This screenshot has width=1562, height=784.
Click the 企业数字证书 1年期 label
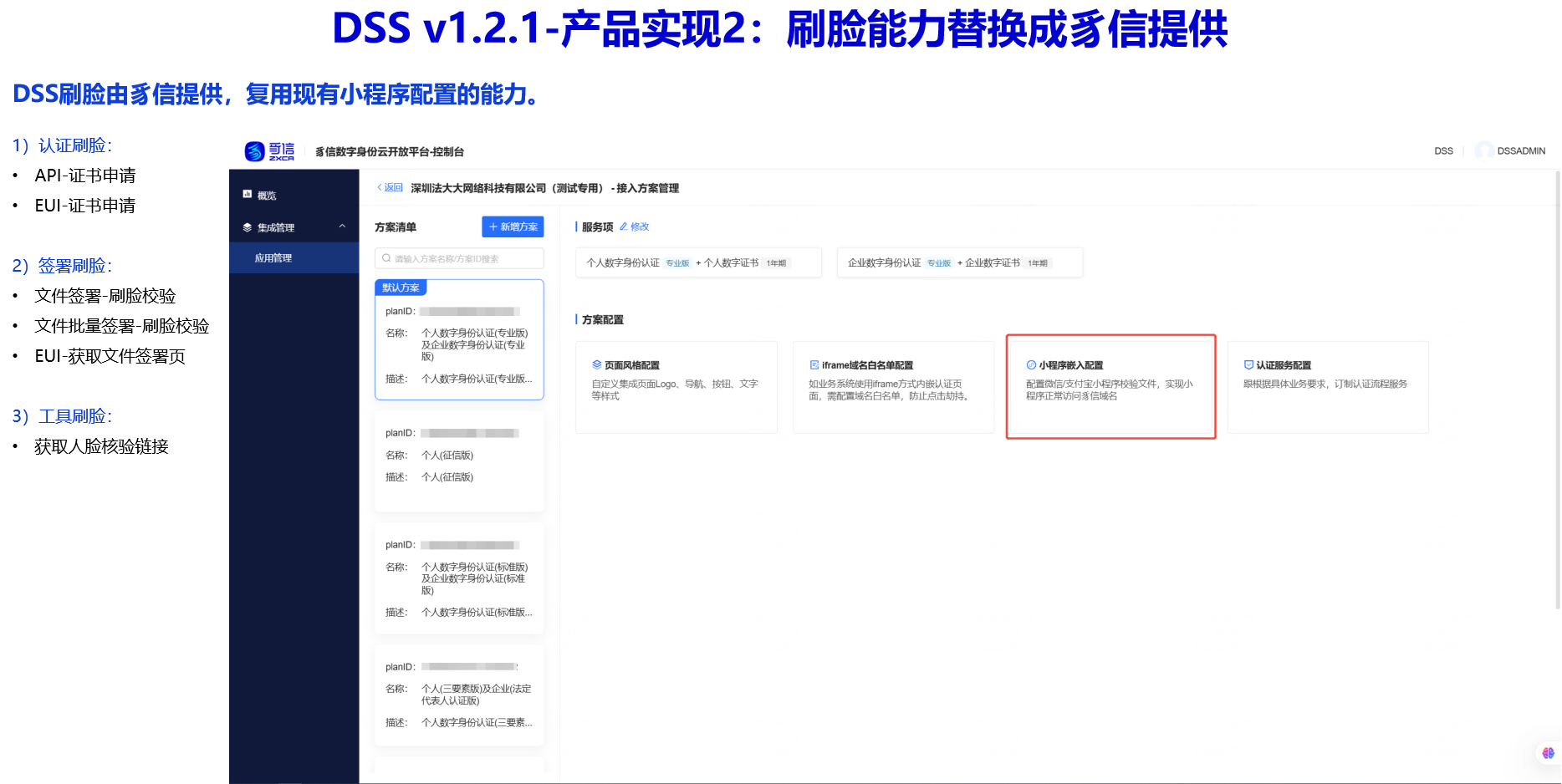[x=1038, y=263]
